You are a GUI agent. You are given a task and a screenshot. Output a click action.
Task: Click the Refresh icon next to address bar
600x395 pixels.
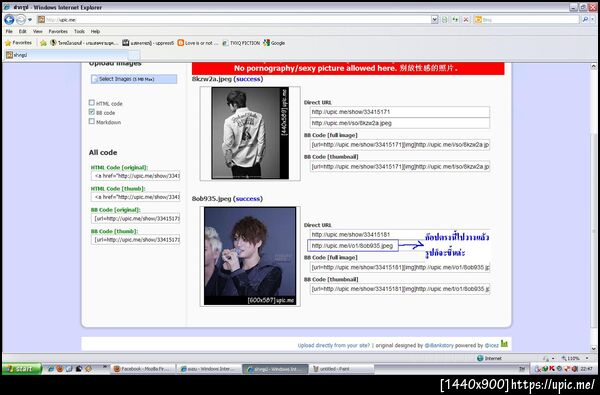(455, 19)
